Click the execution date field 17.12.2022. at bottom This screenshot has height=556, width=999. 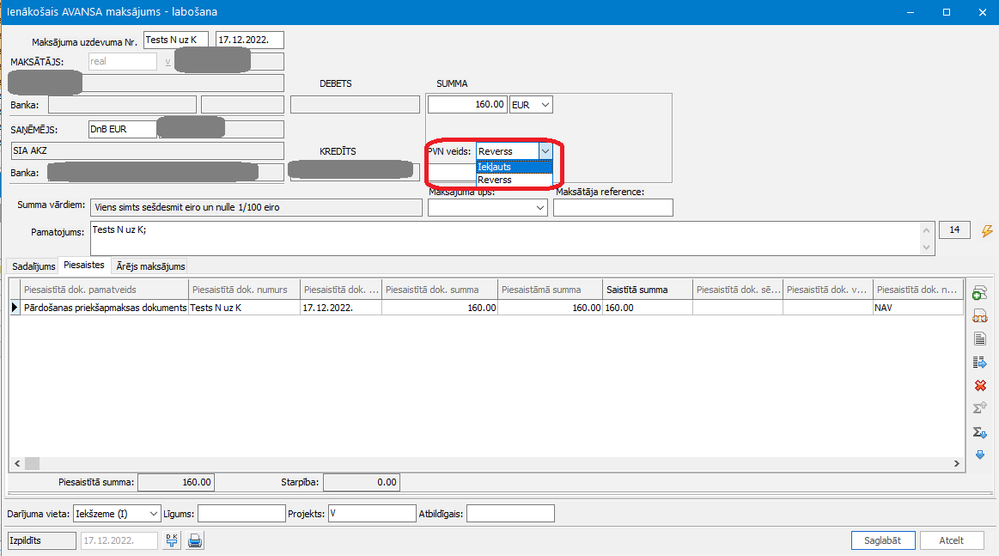click(x=119, y=541)
